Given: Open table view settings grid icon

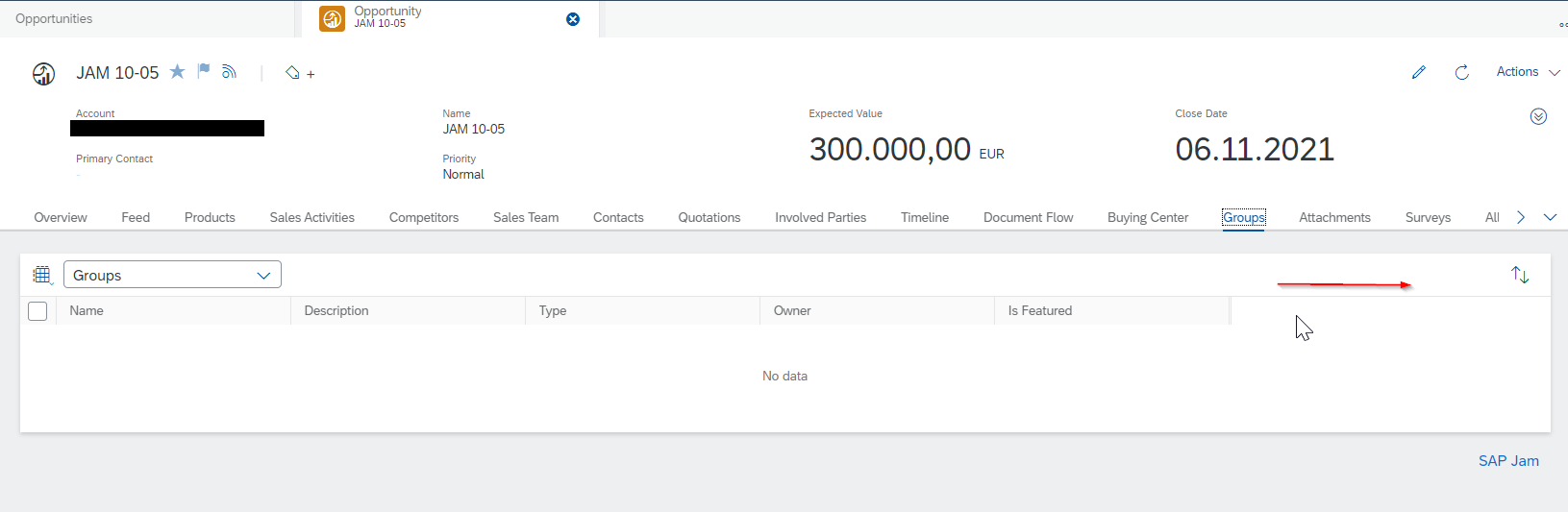Looking at the screenshot, I should pyautogui.click(x=42, y=275).
